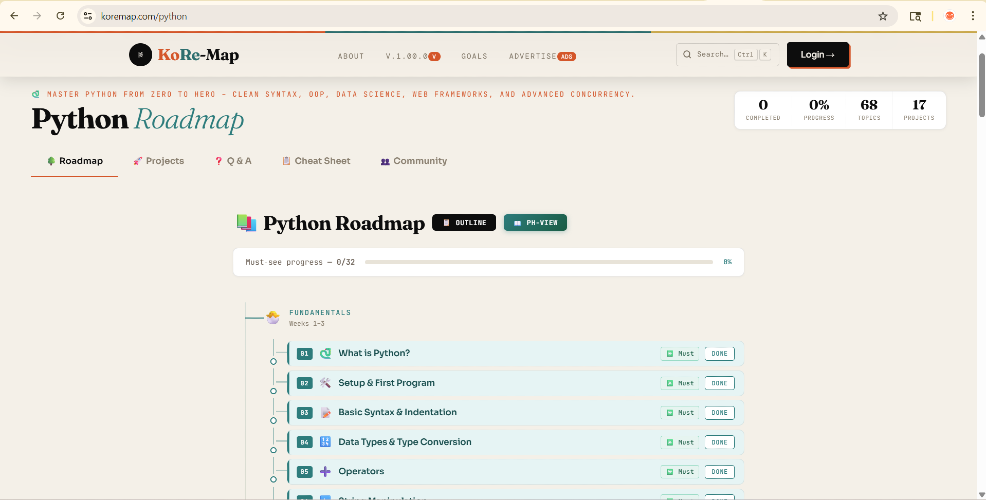Mark What is Python? as DONE
Viewport: 986px width, 500px height.
tap(719, 353)
